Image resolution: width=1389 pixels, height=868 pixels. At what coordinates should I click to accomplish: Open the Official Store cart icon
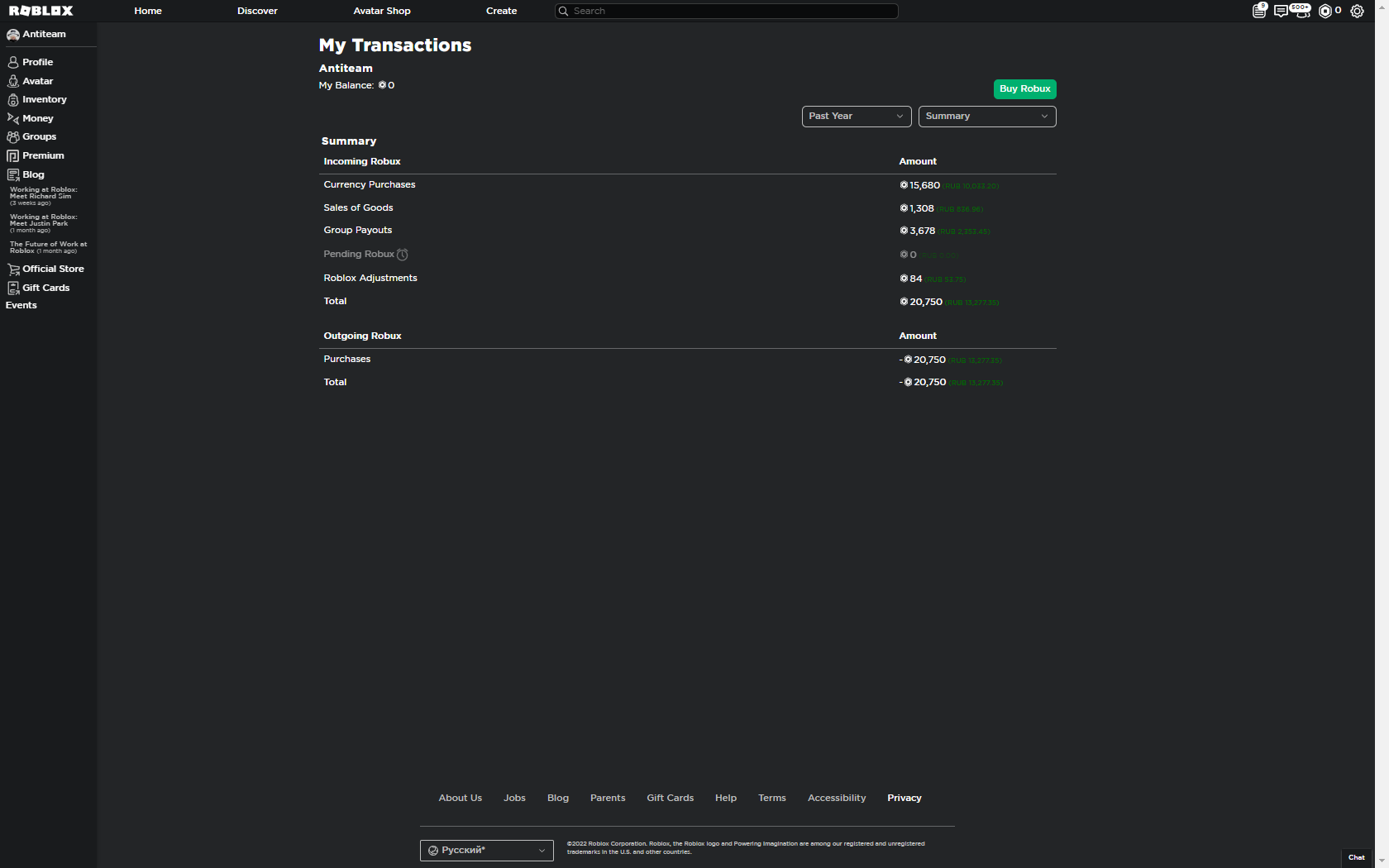pos(13,269)
